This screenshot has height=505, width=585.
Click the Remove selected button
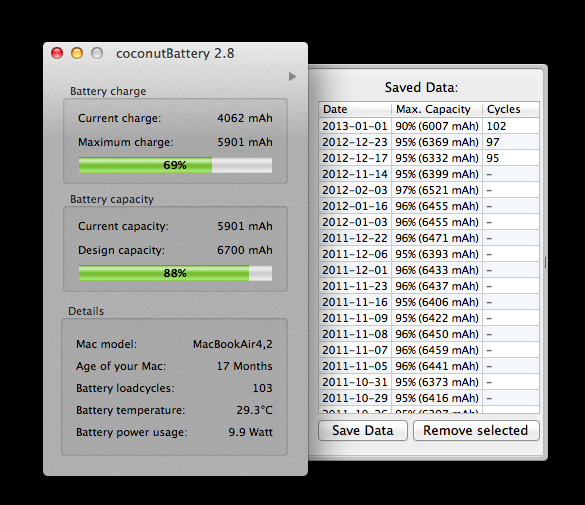click(476, 430)
